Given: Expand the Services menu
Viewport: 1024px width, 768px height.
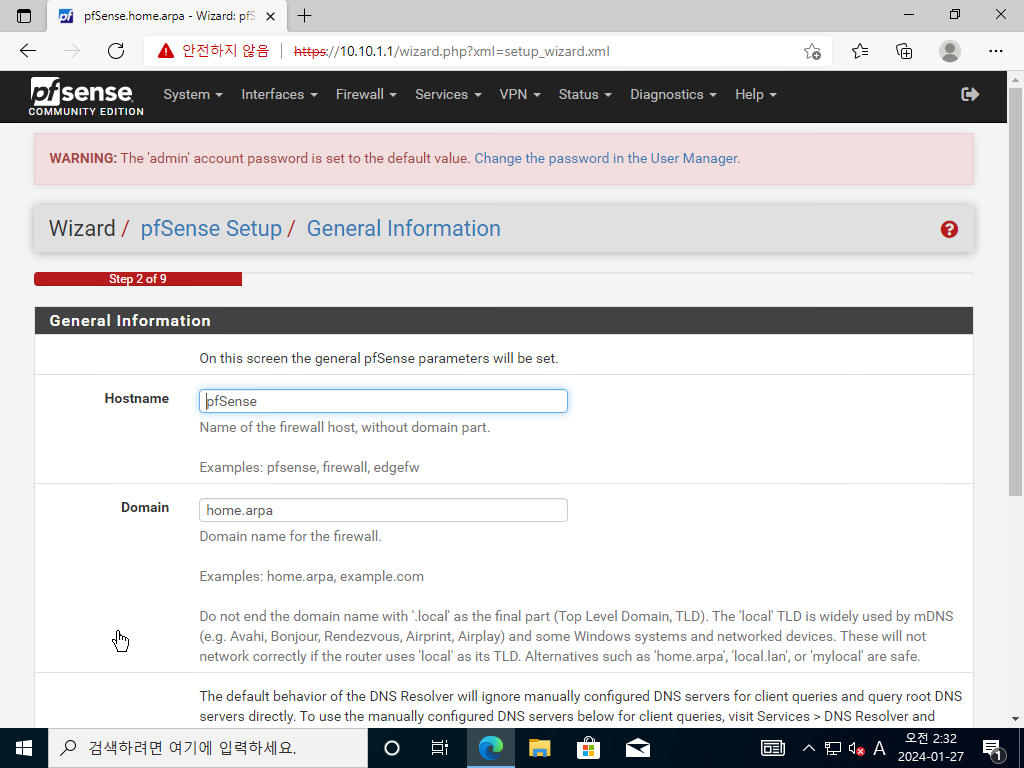Looking at the screenshot, I should click(x=448, y=95).
